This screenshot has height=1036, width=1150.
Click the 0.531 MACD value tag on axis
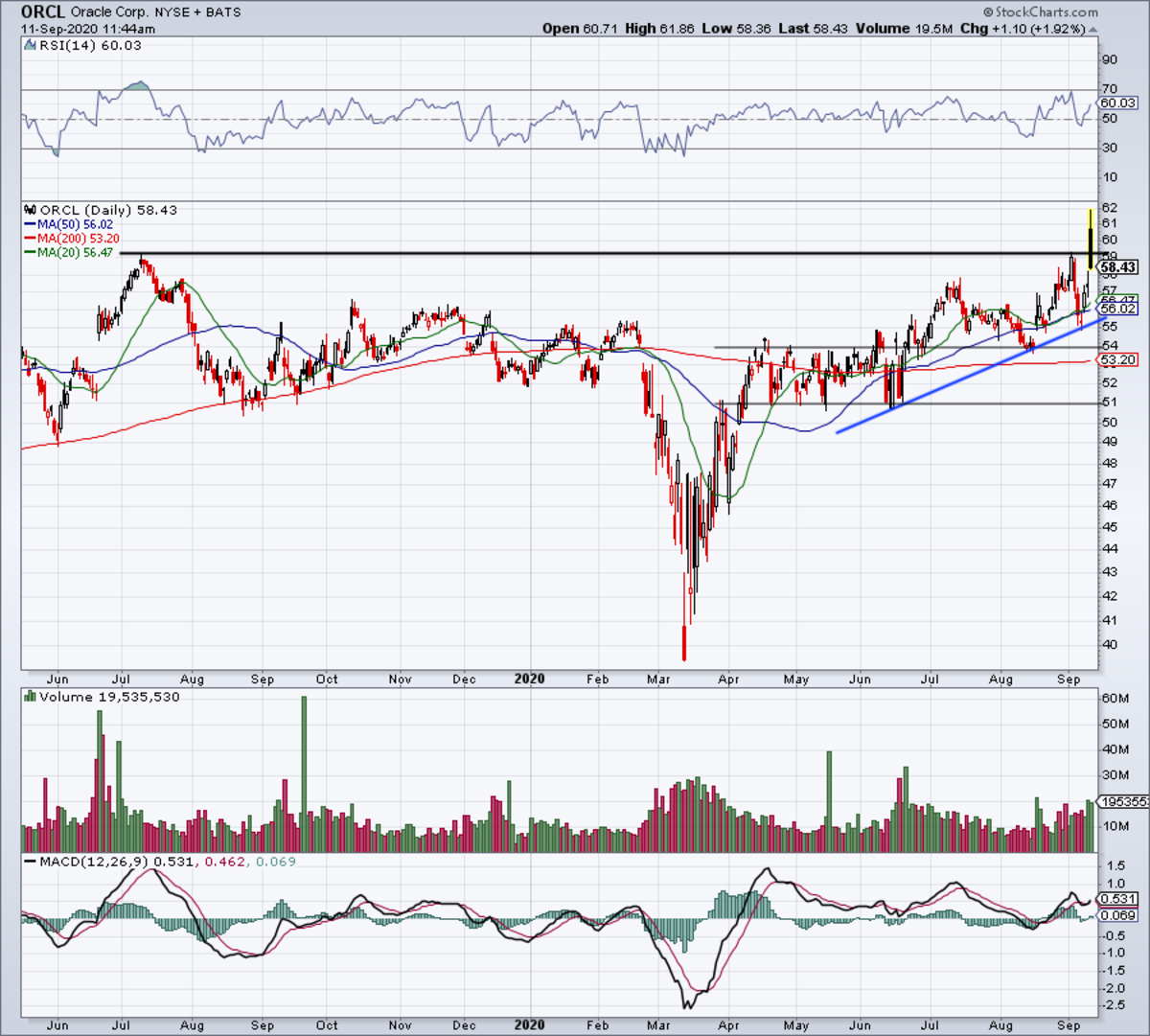pos(1118,899)
